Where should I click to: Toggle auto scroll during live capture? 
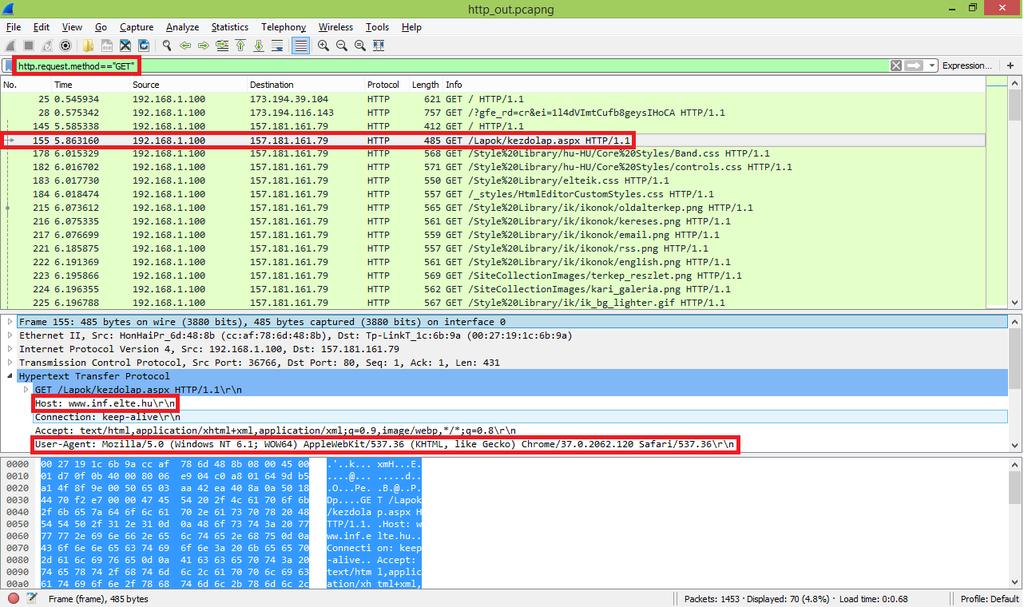[x=278, y=46]
